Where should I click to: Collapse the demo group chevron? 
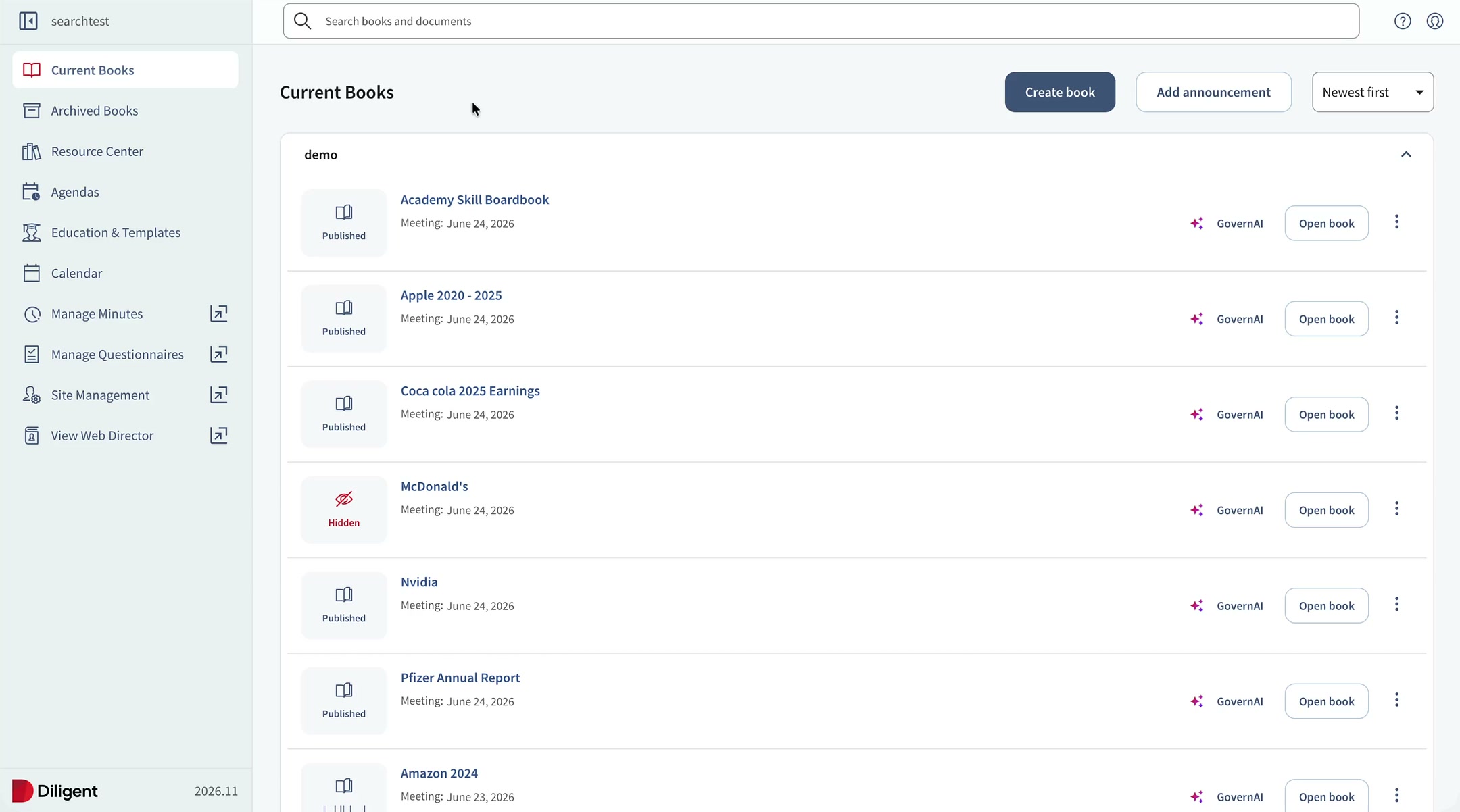[1406, 155]
